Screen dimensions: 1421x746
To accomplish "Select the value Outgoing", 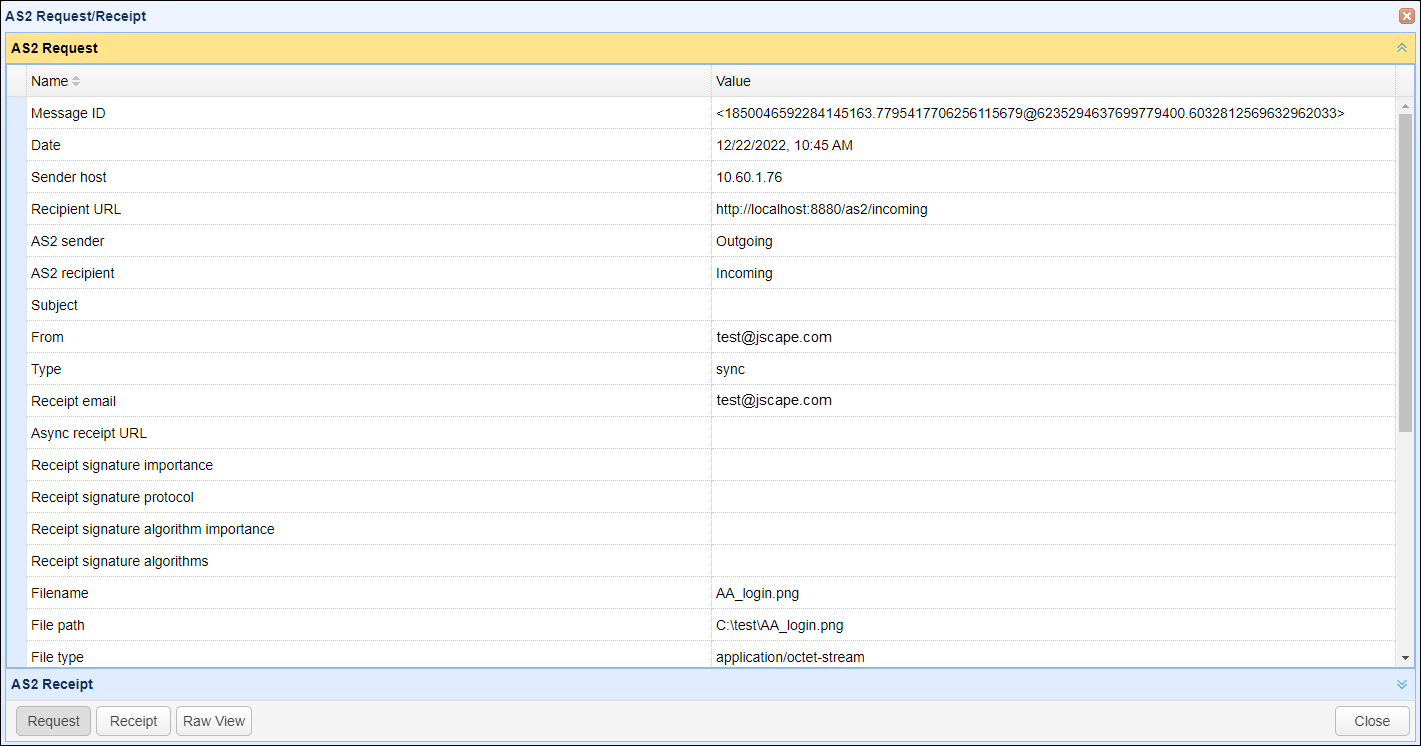I will pyautogui.click(x=744, y=241).
